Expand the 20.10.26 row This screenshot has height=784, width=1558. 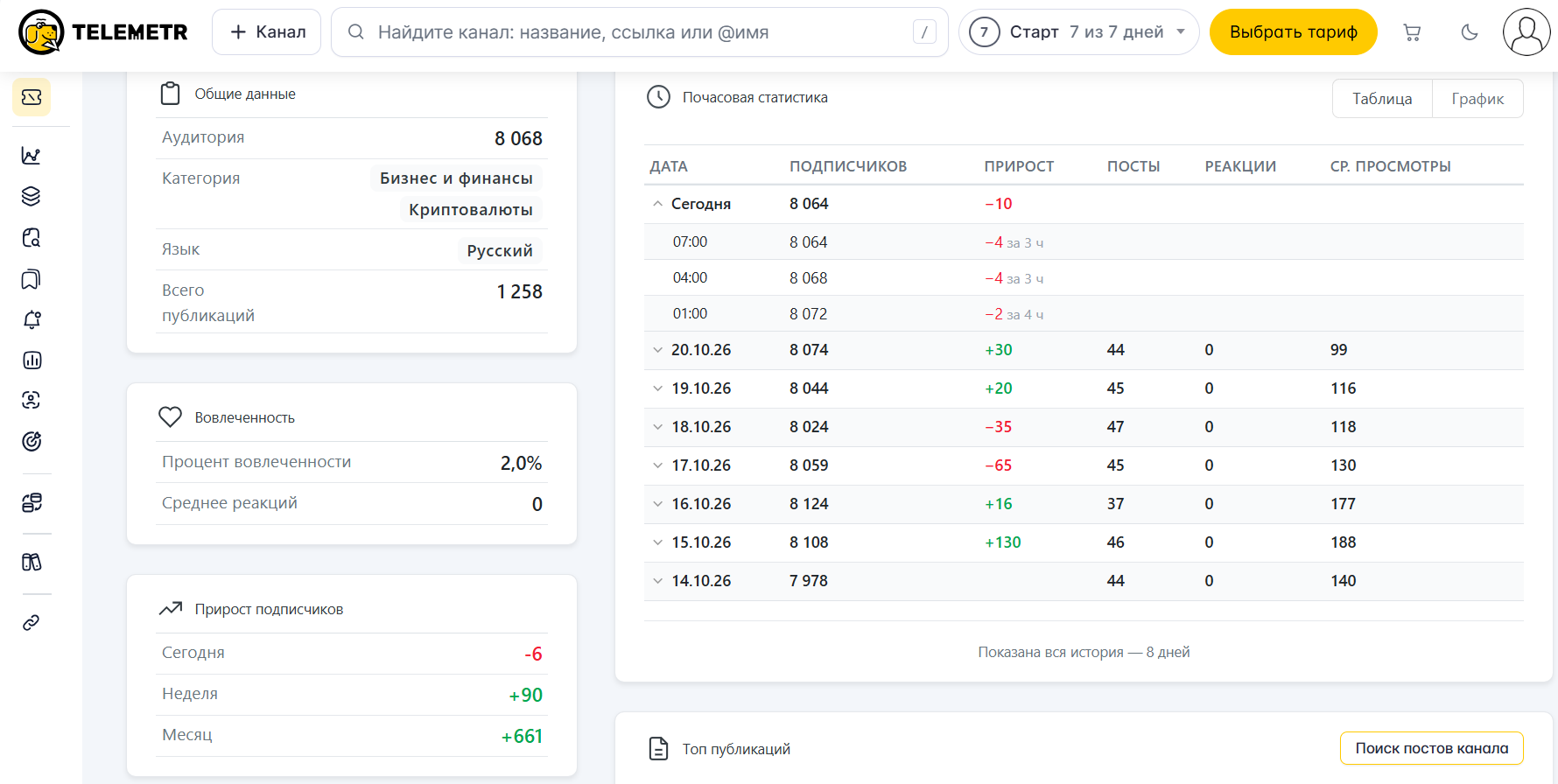(x=657, y=350)
